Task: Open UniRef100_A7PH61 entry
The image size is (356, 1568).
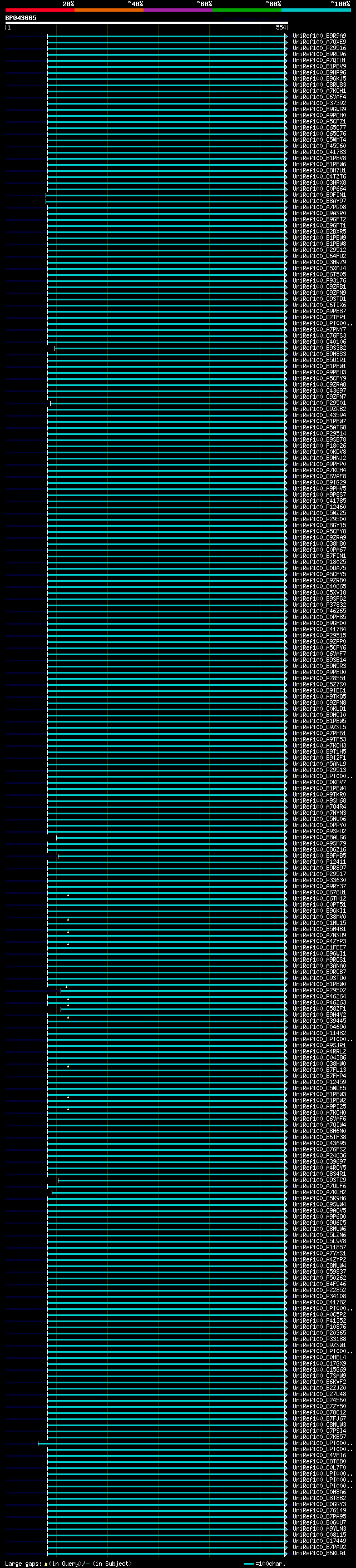Action: (319, 733)
